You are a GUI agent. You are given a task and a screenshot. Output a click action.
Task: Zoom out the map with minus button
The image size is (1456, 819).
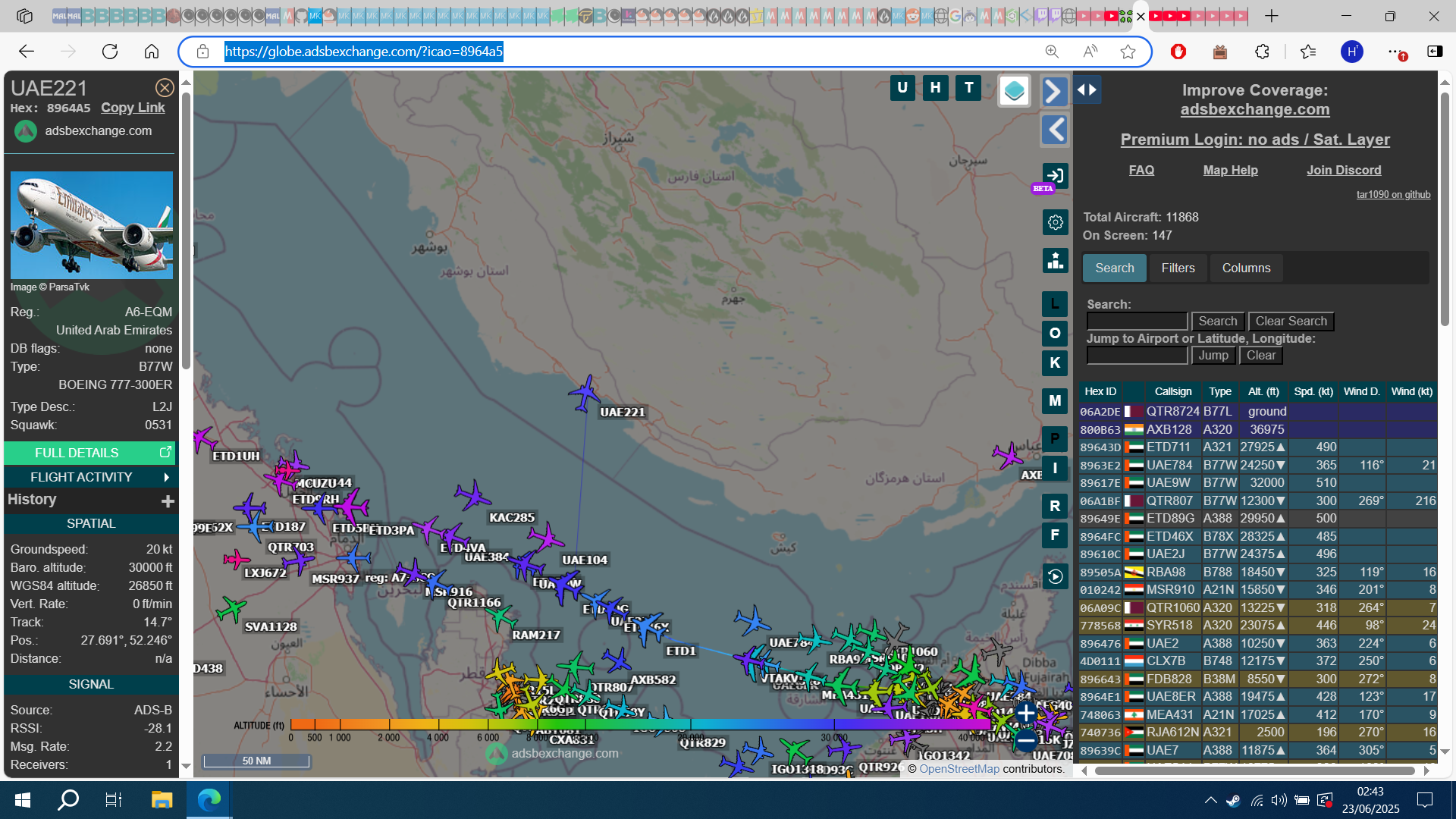tap(1026, 740)
